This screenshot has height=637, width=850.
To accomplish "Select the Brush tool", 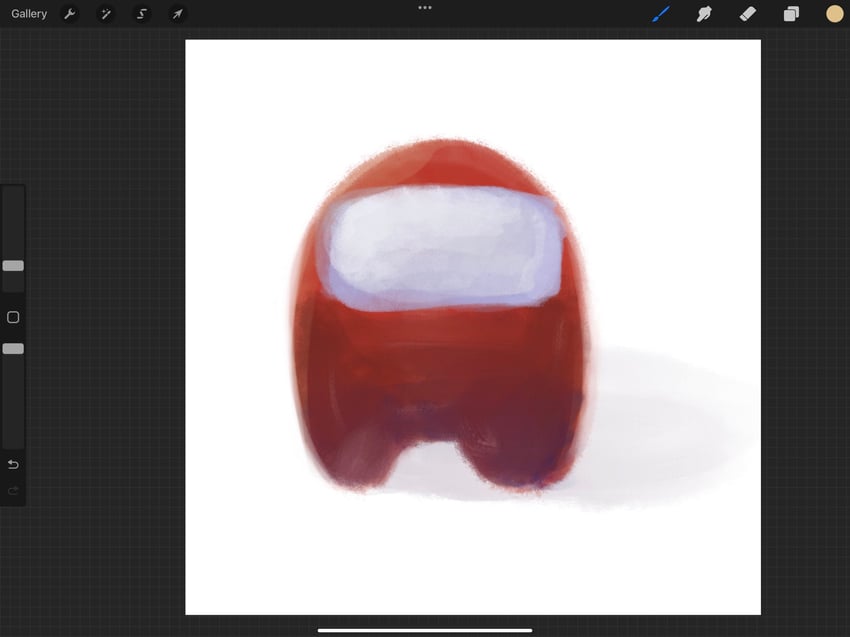I will tap(661, 14).
